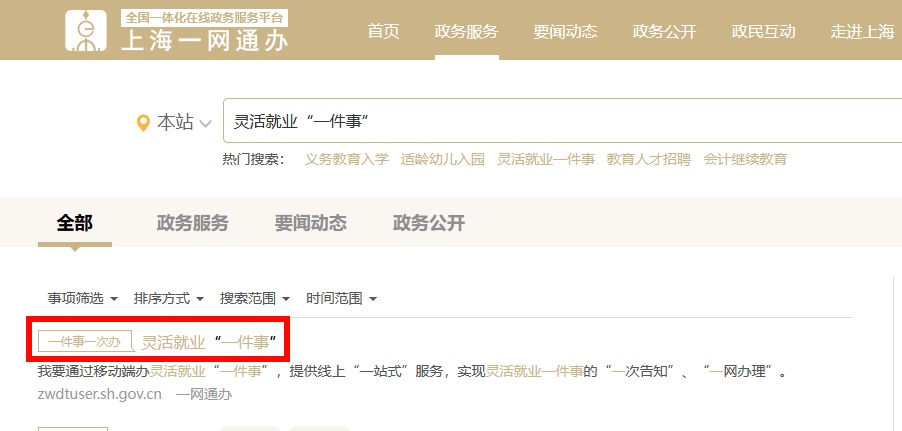Expand the 搜索范围 dropdown
The height and width of the screenshot is (431, 902).
point(255,299)
